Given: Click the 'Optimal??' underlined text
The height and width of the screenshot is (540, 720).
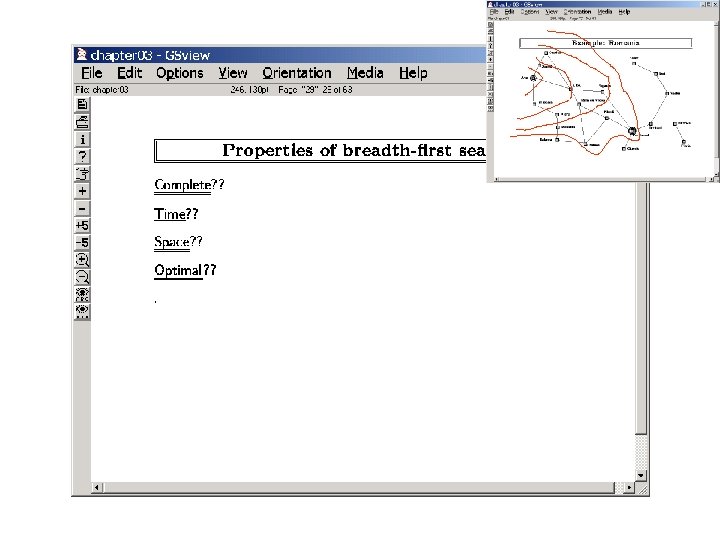Looking at the screenshot, I should (x=185, y=270).
